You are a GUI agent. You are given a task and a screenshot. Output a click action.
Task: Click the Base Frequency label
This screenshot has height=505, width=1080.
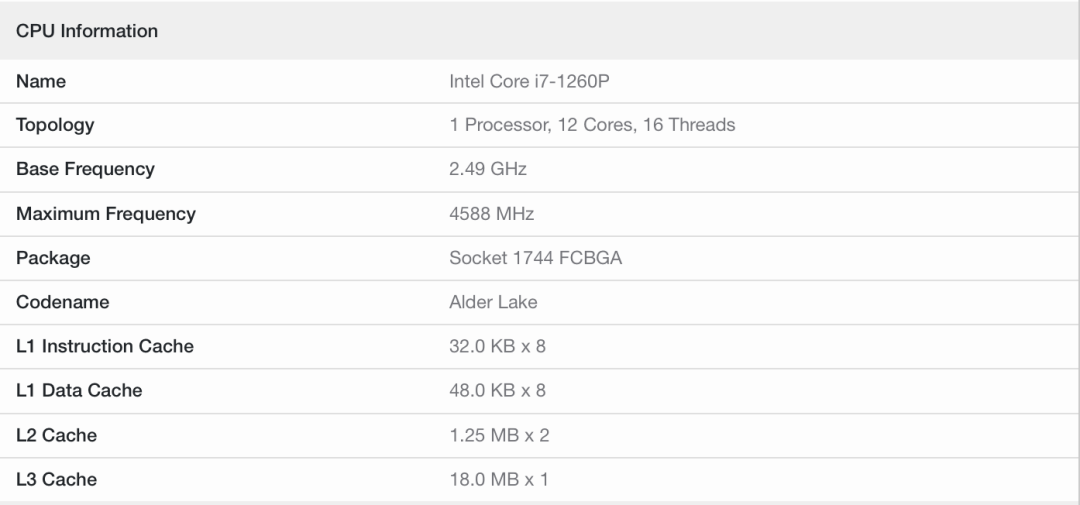(85, 169)
